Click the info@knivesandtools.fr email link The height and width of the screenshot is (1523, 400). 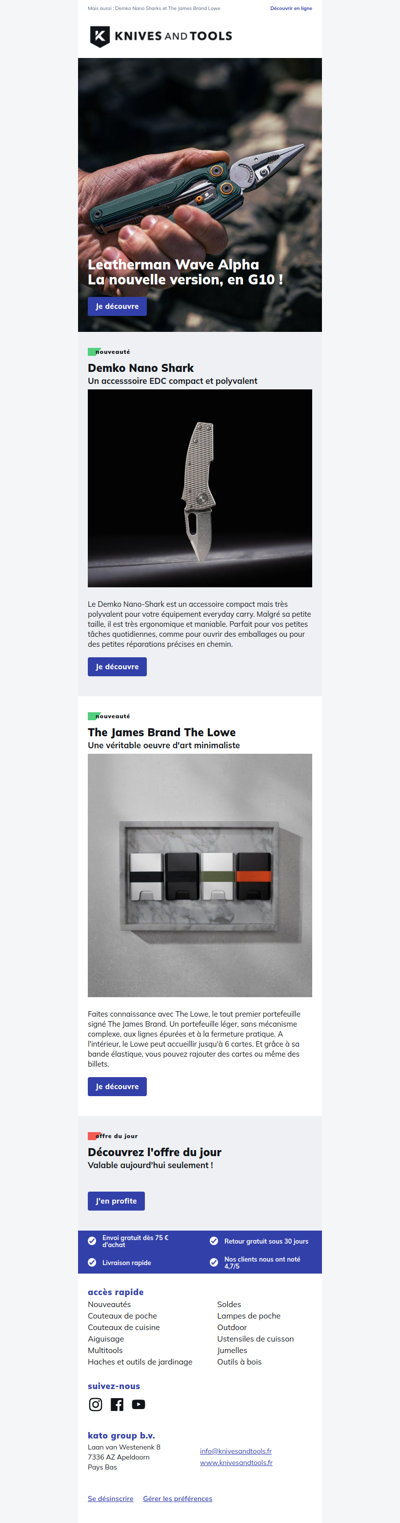pos(236,1451)
